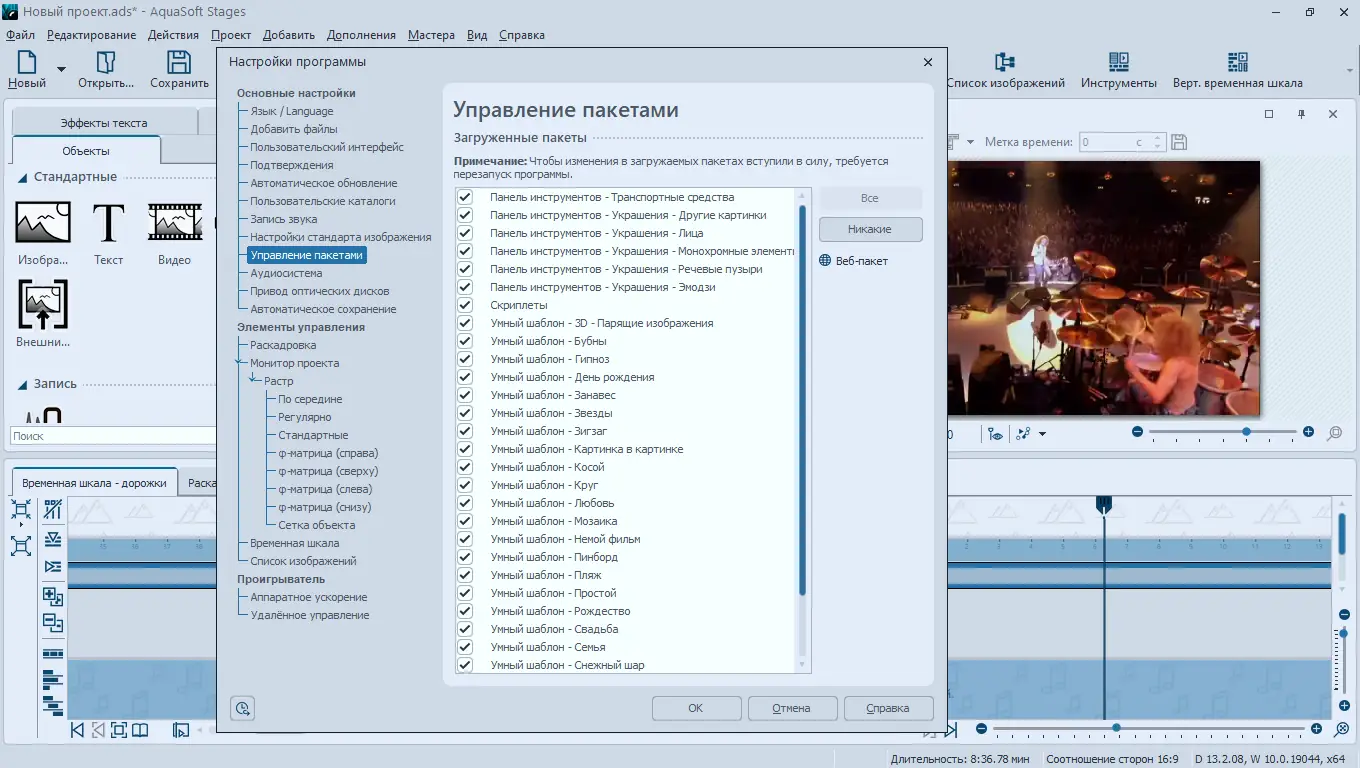This screenshot has height=768, width=1360.
Task: Uncheck Умный шаблон - Свадьба checkbox
Action: click(x=465, y=629)
